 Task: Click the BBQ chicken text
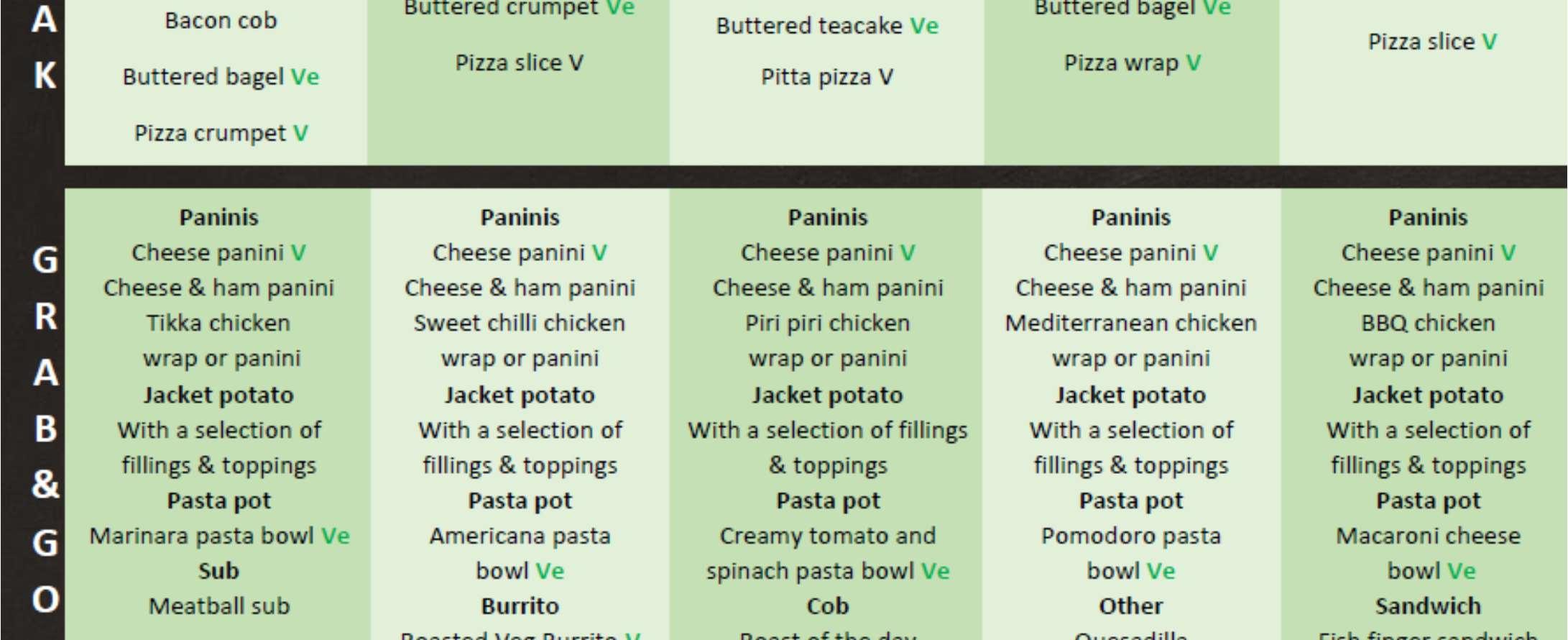click(x=1428, y=323)
